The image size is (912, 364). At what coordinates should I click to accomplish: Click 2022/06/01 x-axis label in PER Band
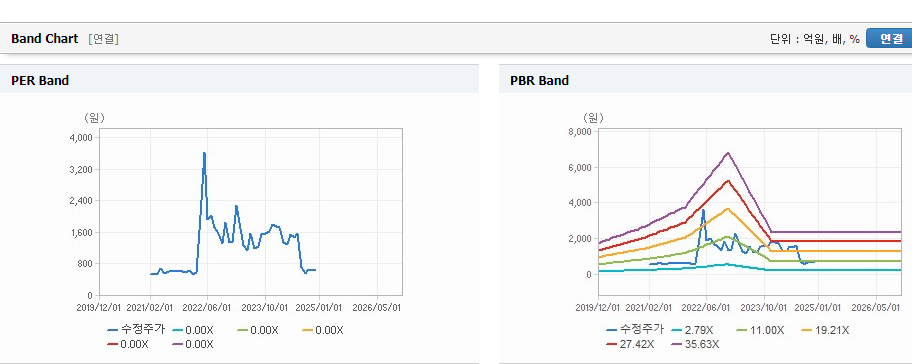[x=207, y=307]
